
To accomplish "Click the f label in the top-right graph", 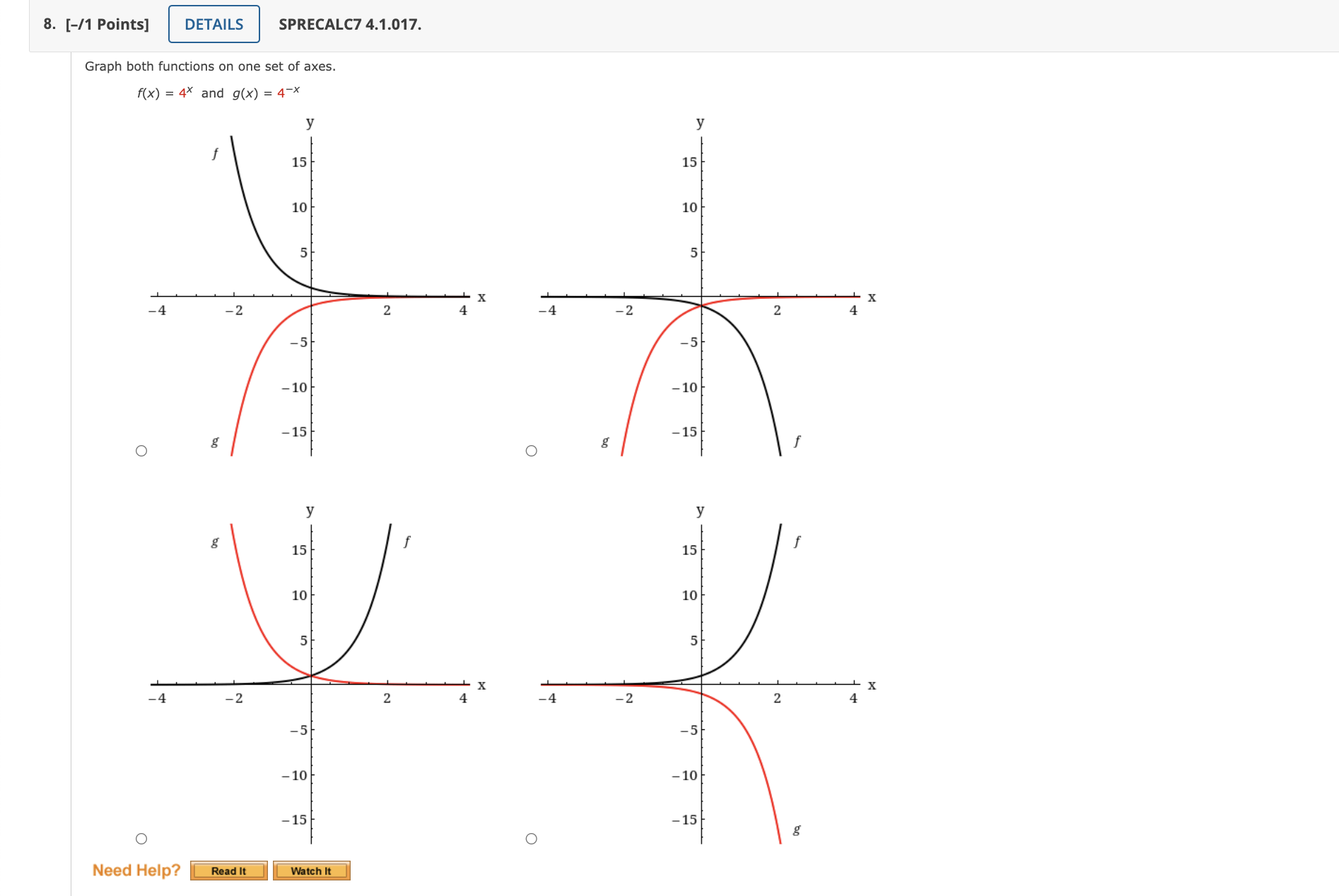I will pyautogui.click(x=797, y=441).
